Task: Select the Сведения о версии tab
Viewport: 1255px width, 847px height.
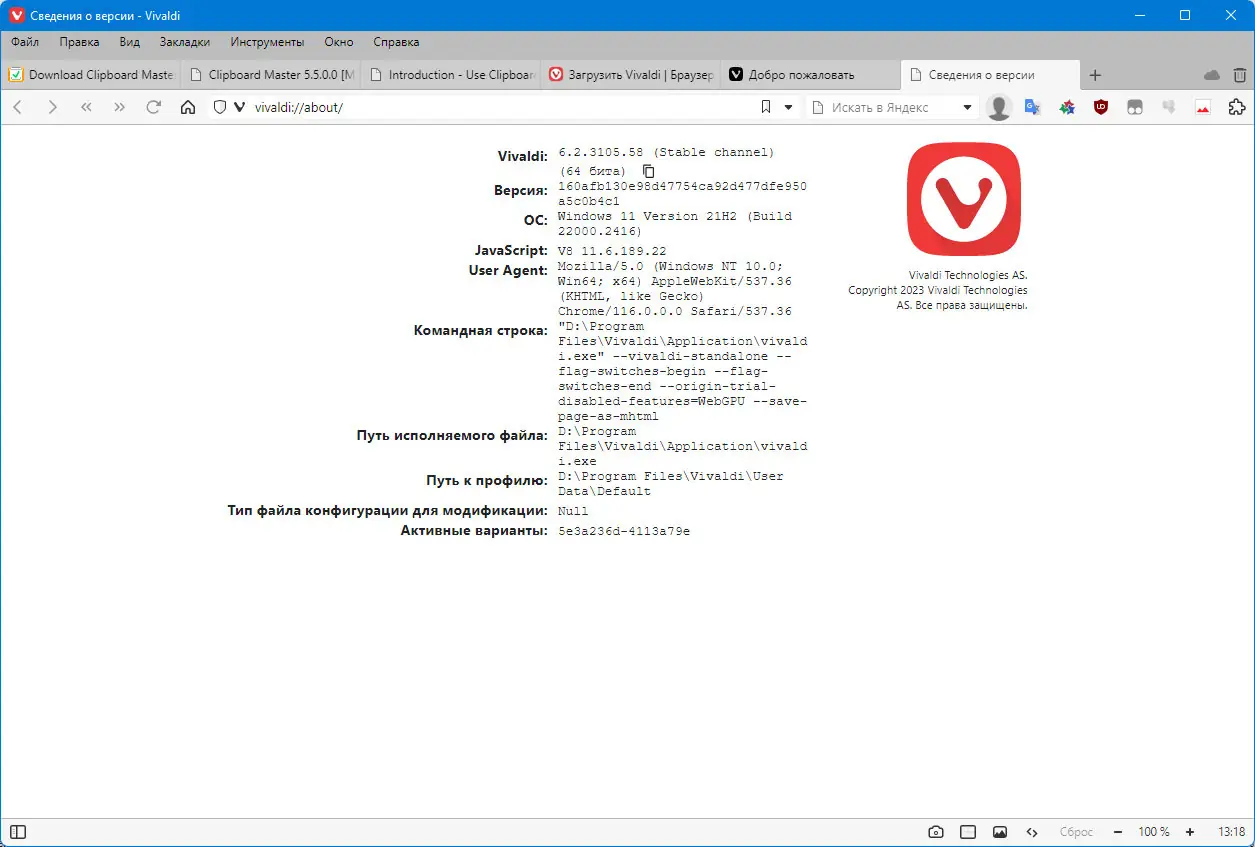Action: (991, 75)
